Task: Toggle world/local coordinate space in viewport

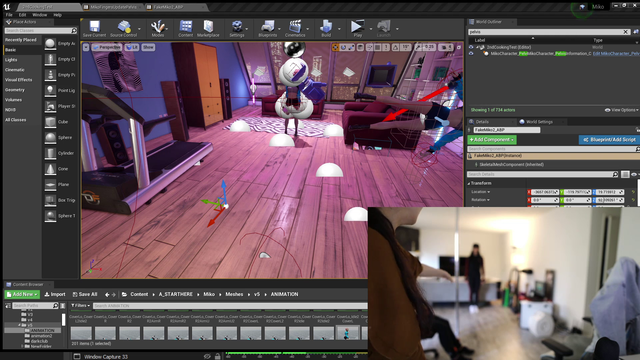Action: [360, 47]
